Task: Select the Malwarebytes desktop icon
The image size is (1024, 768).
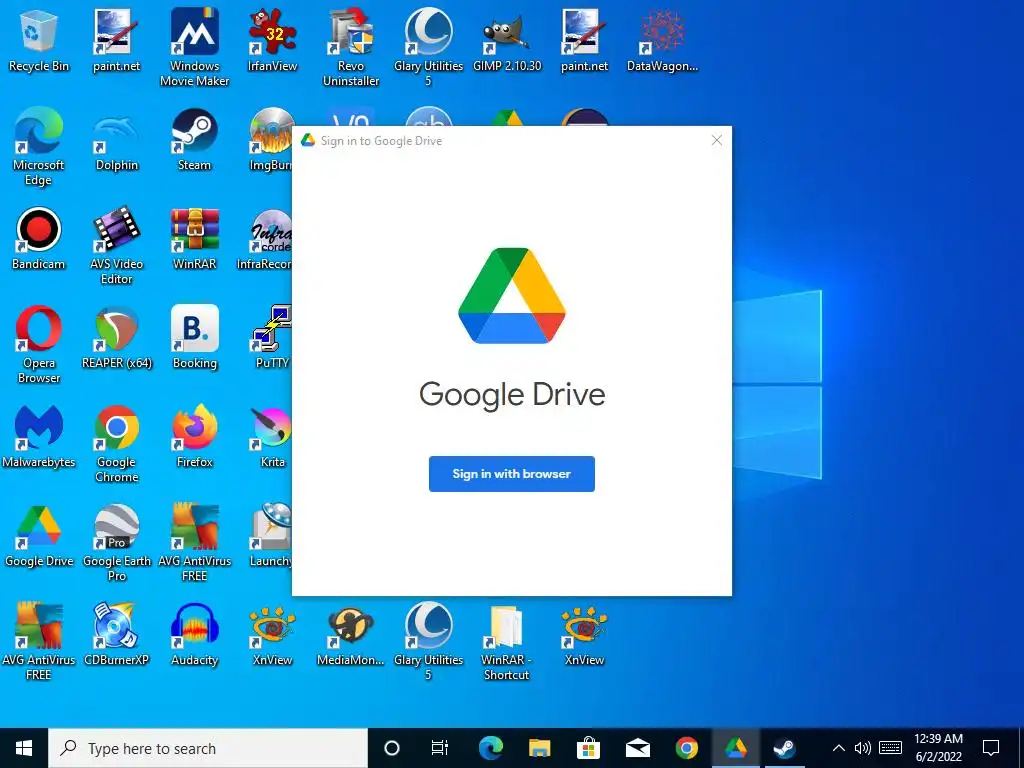Action: click(39, 437)
